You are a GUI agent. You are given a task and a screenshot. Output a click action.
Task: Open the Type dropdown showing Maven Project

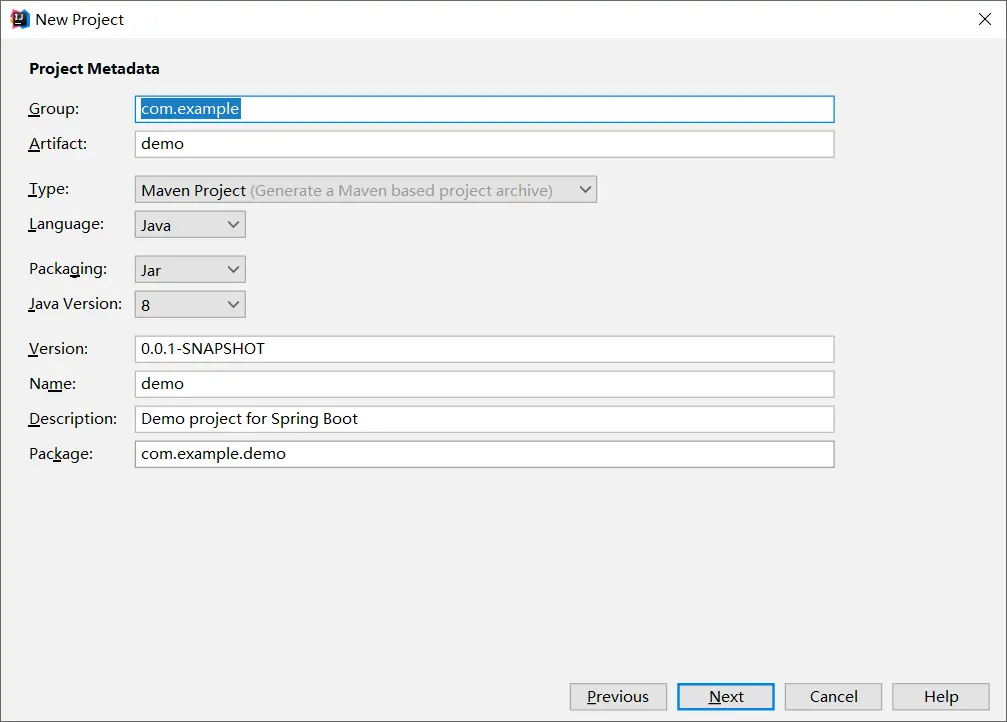point(365,189)
